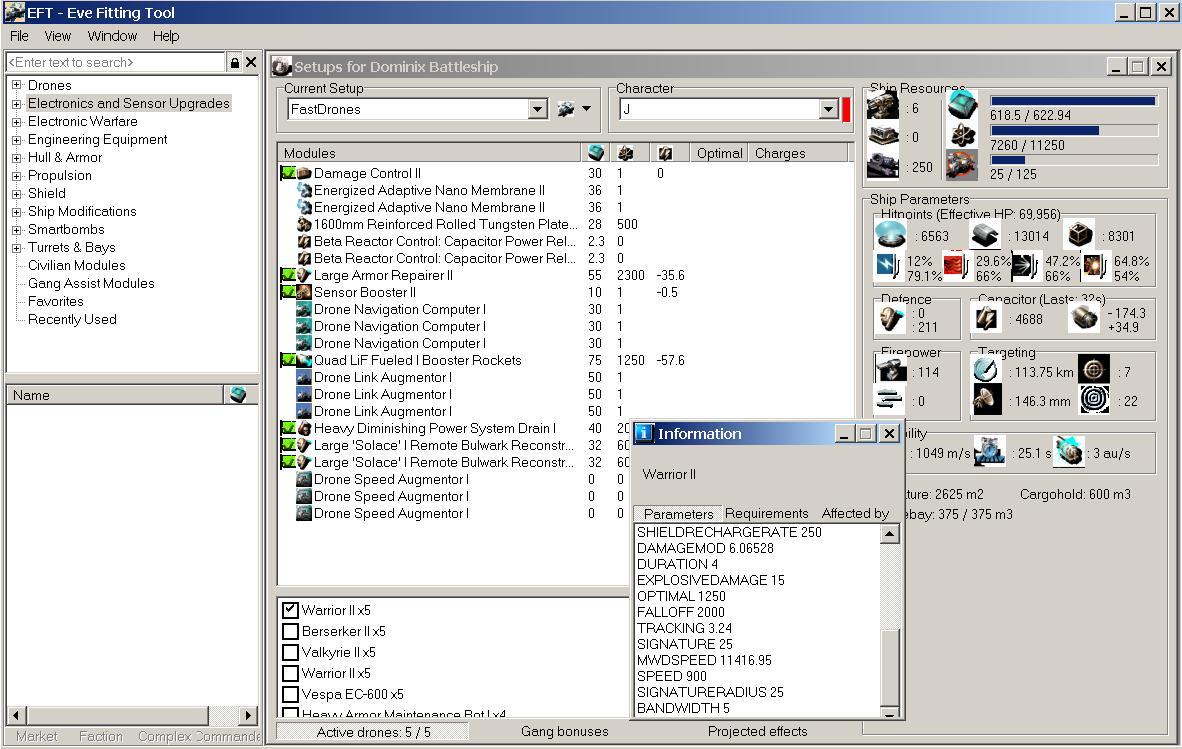Viewport: 1182px width, 749px height.
Task: Click the CPU icon beside 618.5 / 622.94
Action: [962, 105]
